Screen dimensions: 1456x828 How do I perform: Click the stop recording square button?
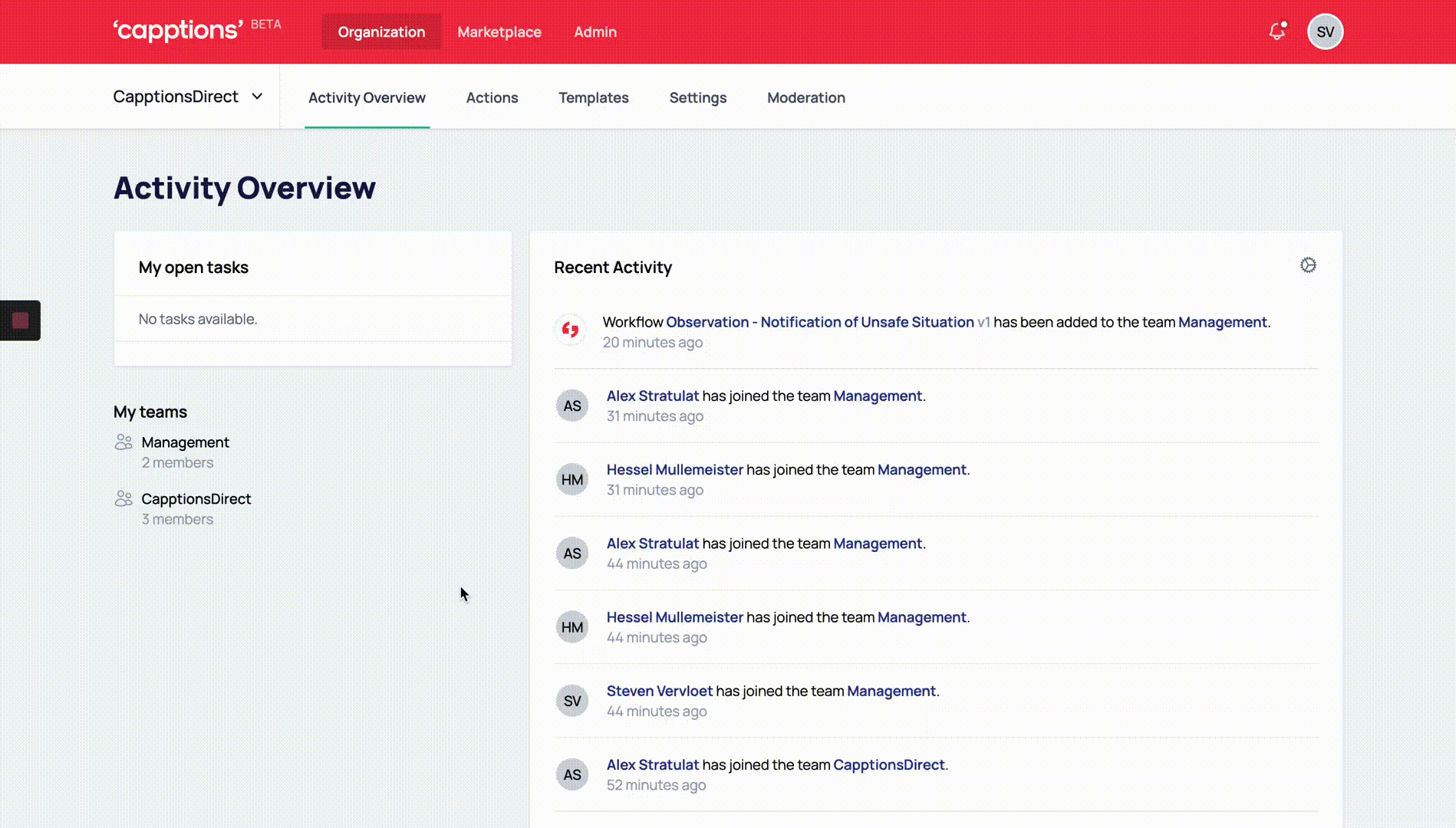click(20, 320)
